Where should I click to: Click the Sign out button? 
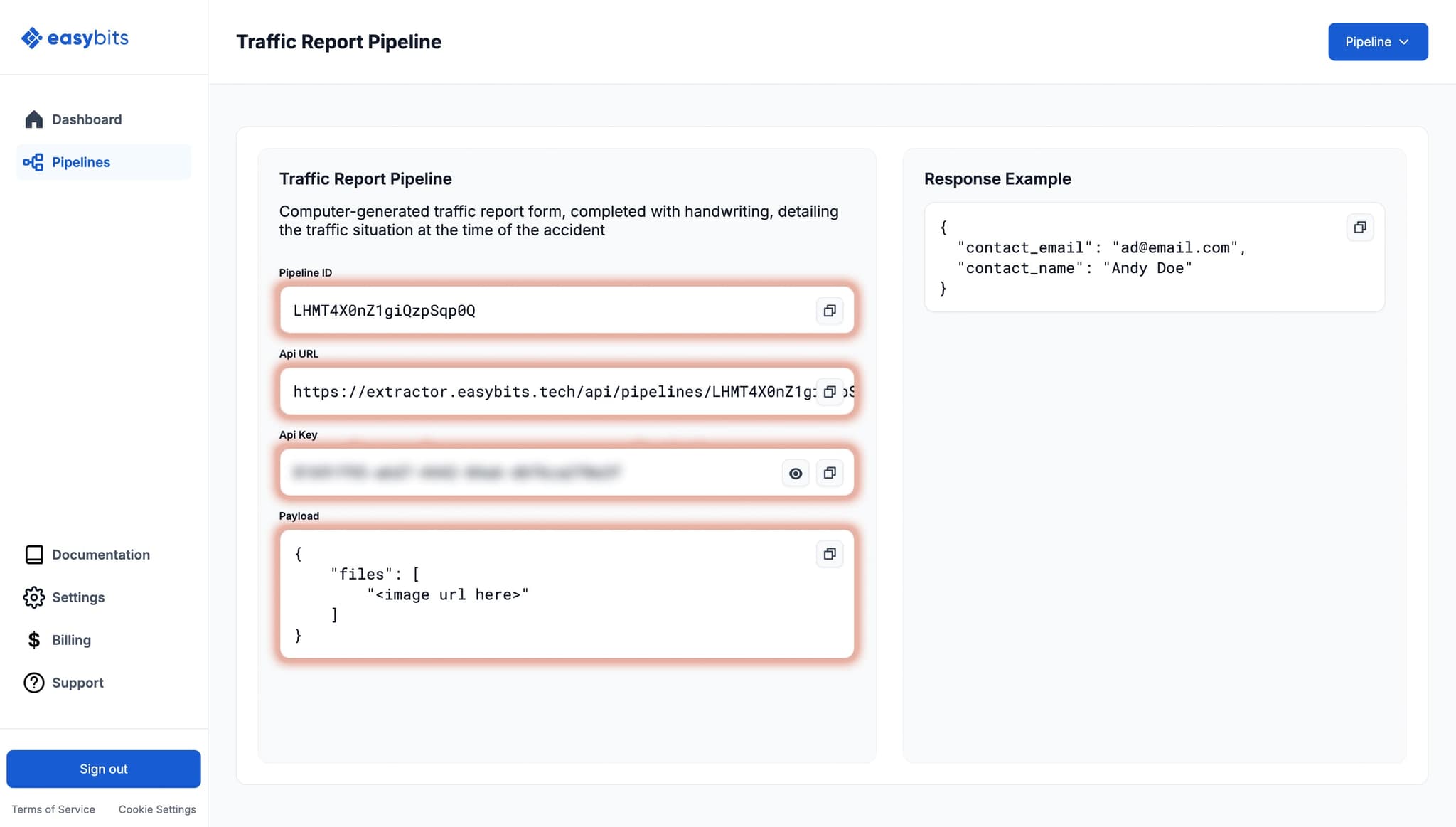[x=104, y=769]
